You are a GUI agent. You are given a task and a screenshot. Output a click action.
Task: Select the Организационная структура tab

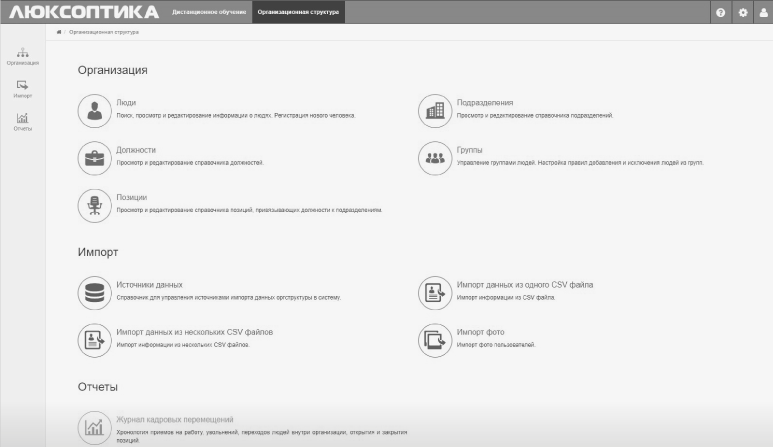298,12
